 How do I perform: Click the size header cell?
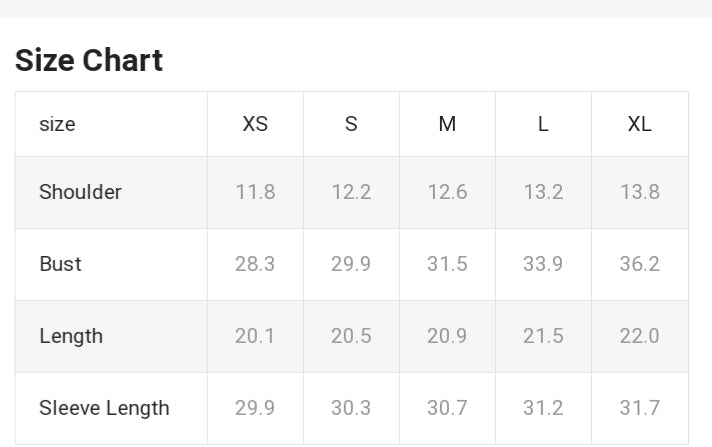coord(57,124)
